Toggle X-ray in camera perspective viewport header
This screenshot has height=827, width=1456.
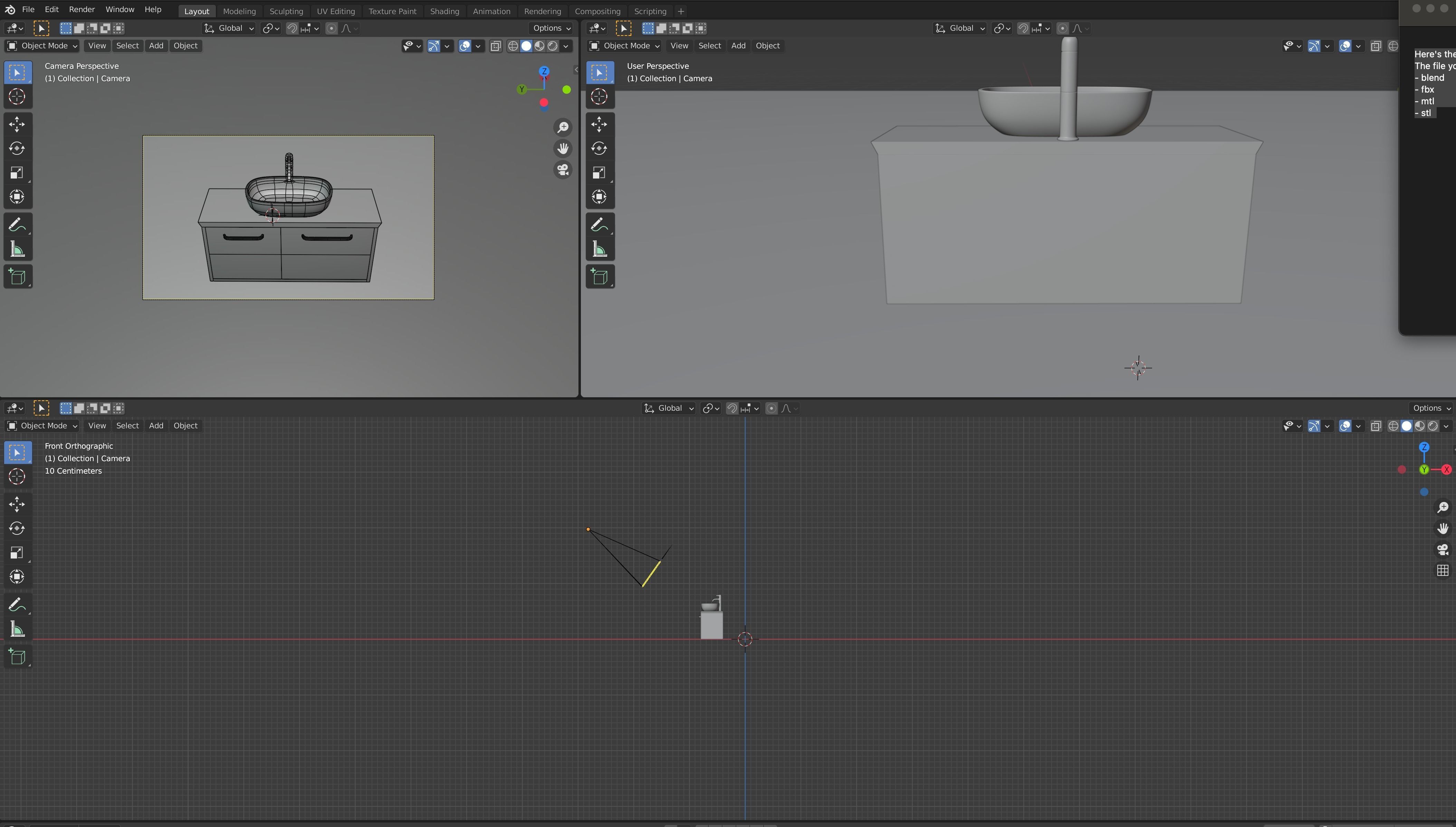click(496, 46)
